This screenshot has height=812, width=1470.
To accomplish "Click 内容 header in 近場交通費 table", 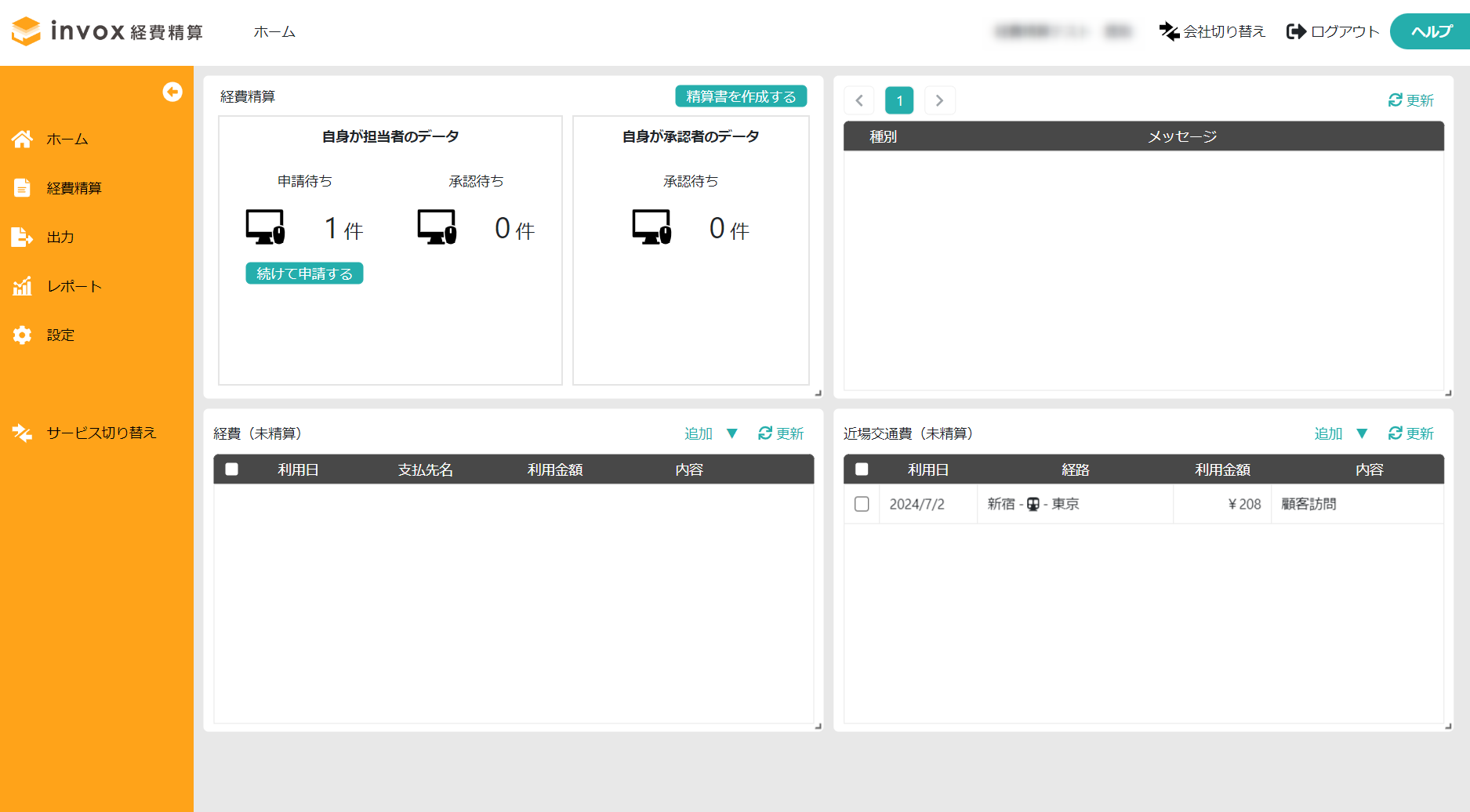I will [1370, 469].
